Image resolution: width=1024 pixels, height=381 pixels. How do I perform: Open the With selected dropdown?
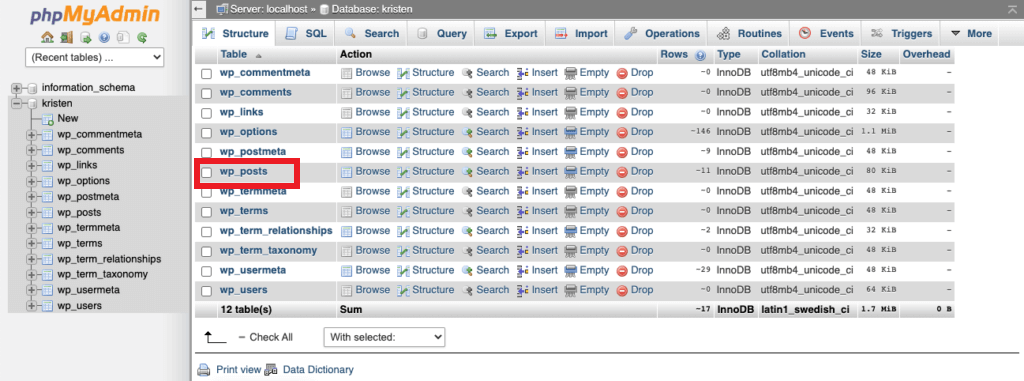click(384, 337)
